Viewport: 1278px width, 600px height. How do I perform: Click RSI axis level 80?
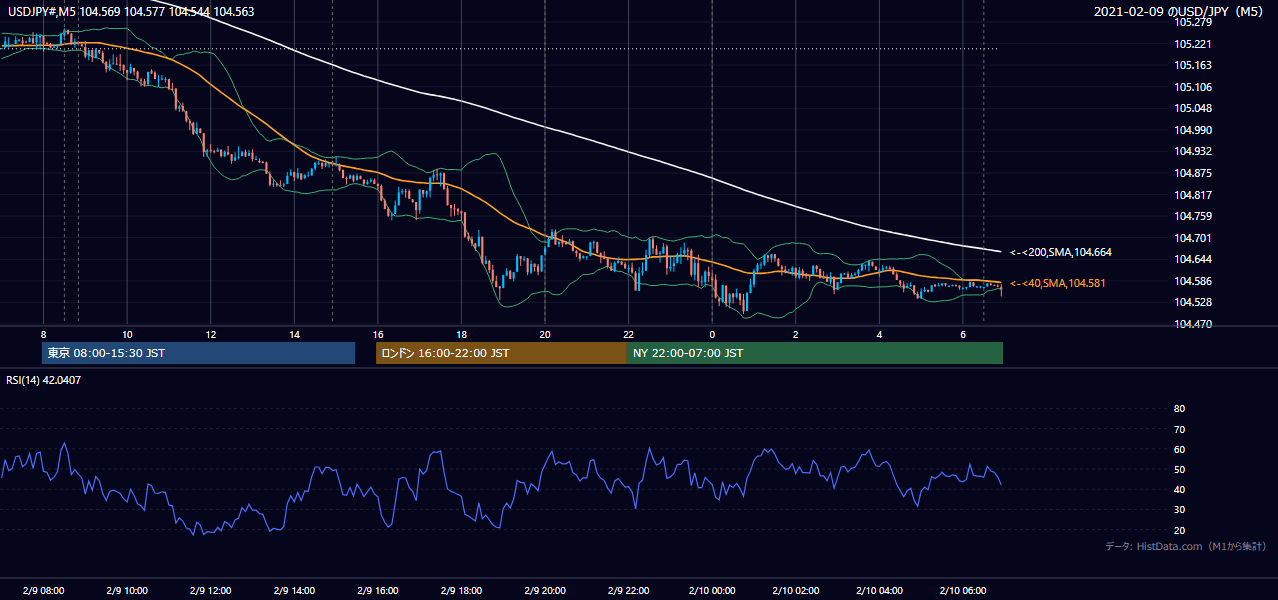(x=1179, y=409)
